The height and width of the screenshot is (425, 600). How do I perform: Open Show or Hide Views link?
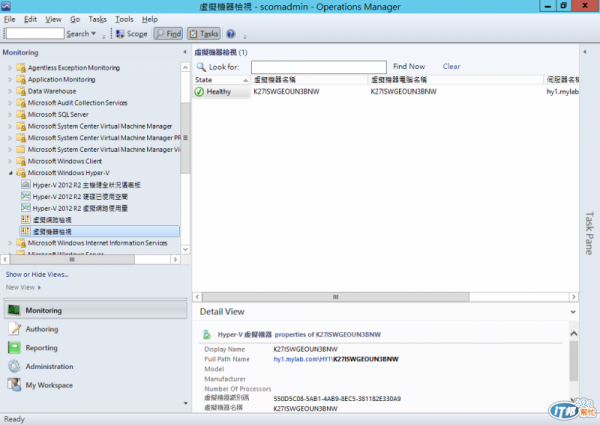pos(37,274)
